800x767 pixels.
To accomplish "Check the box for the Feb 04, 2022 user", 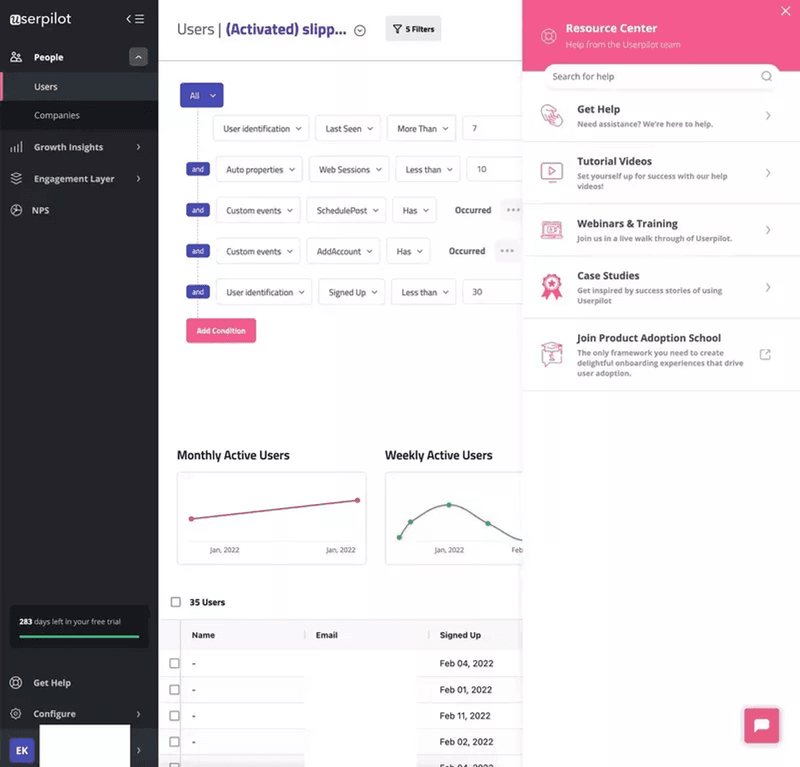I will (x=175, y=663).
